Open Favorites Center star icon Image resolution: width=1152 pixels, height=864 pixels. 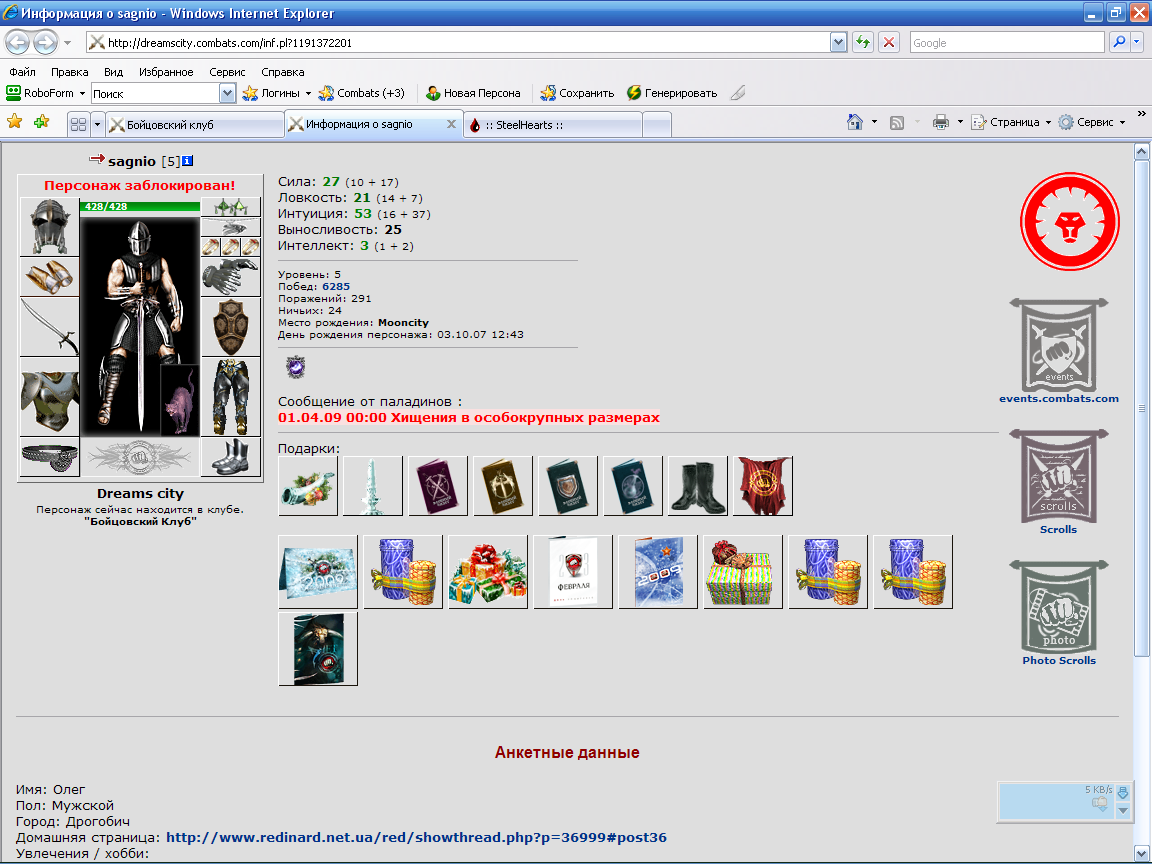point(15,122)
